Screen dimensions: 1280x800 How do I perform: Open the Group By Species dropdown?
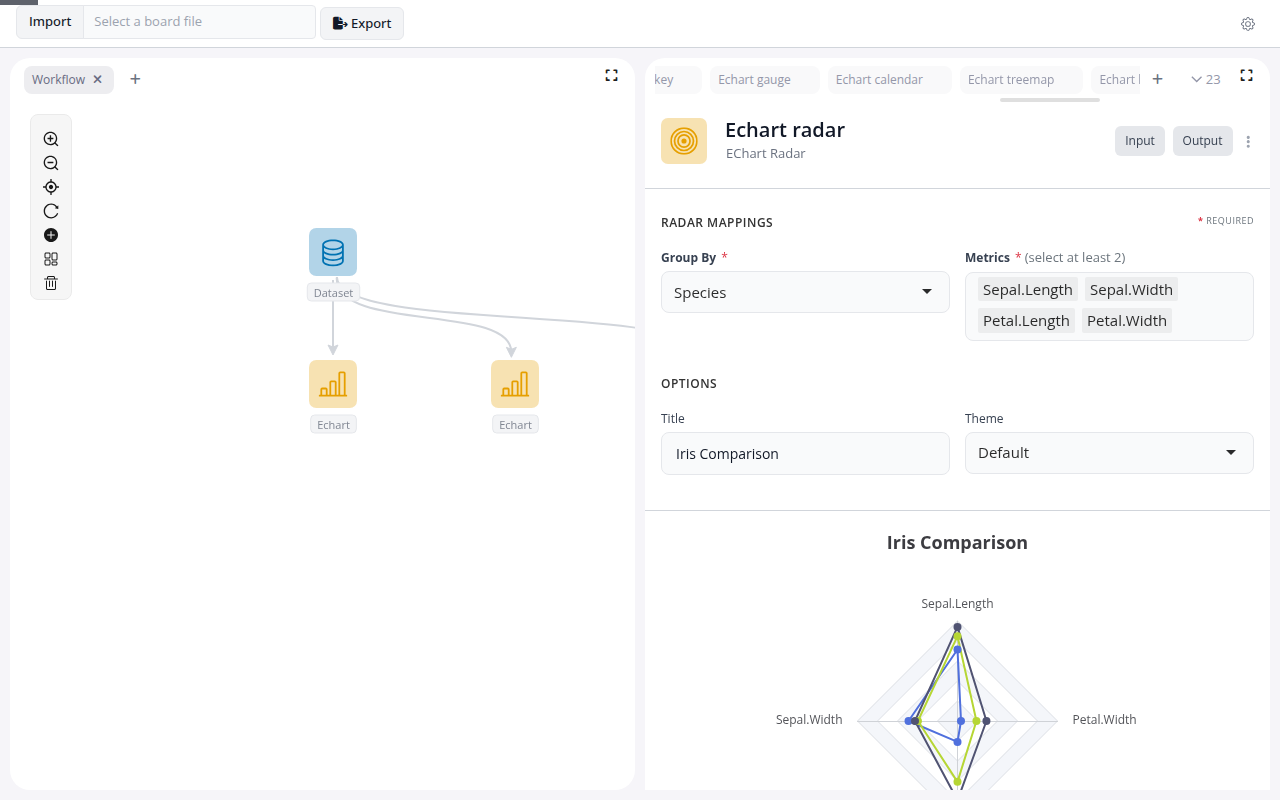[805, 292]
